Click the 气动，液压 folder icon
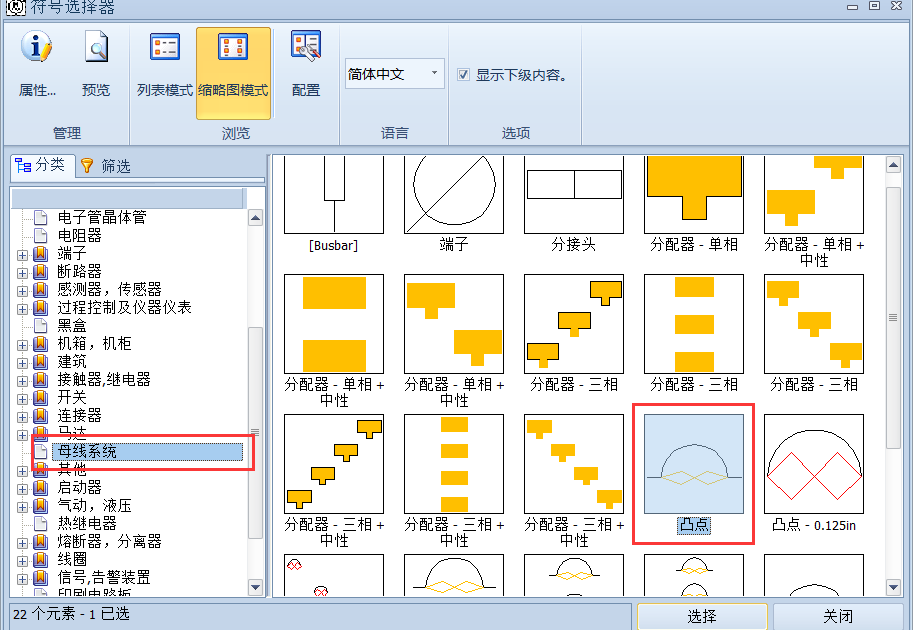The height and width of the screenshot is (630, 913). [40, 505]
